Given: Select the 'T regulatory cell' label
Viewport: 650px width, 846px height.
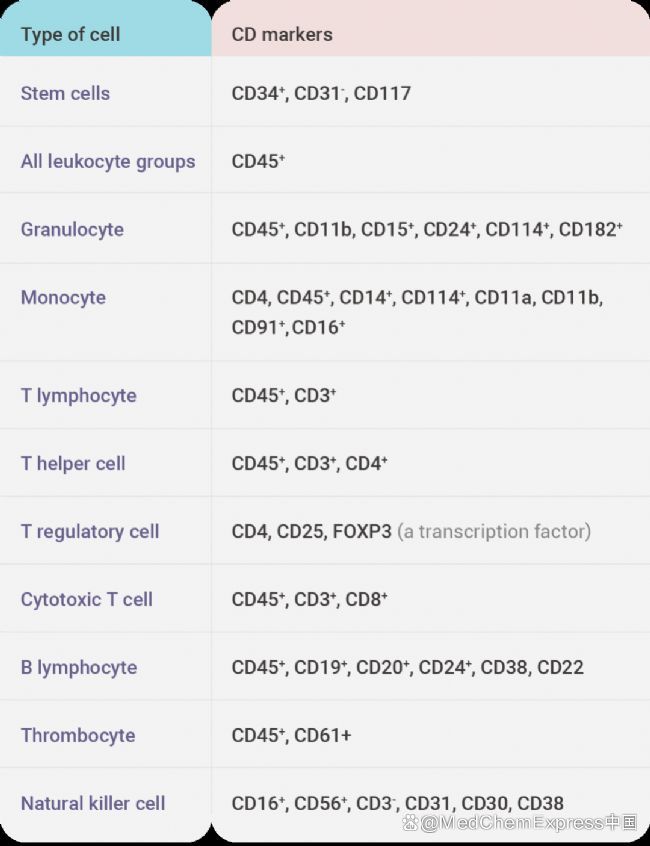Looking at the screenshot, I should point(90,532).
